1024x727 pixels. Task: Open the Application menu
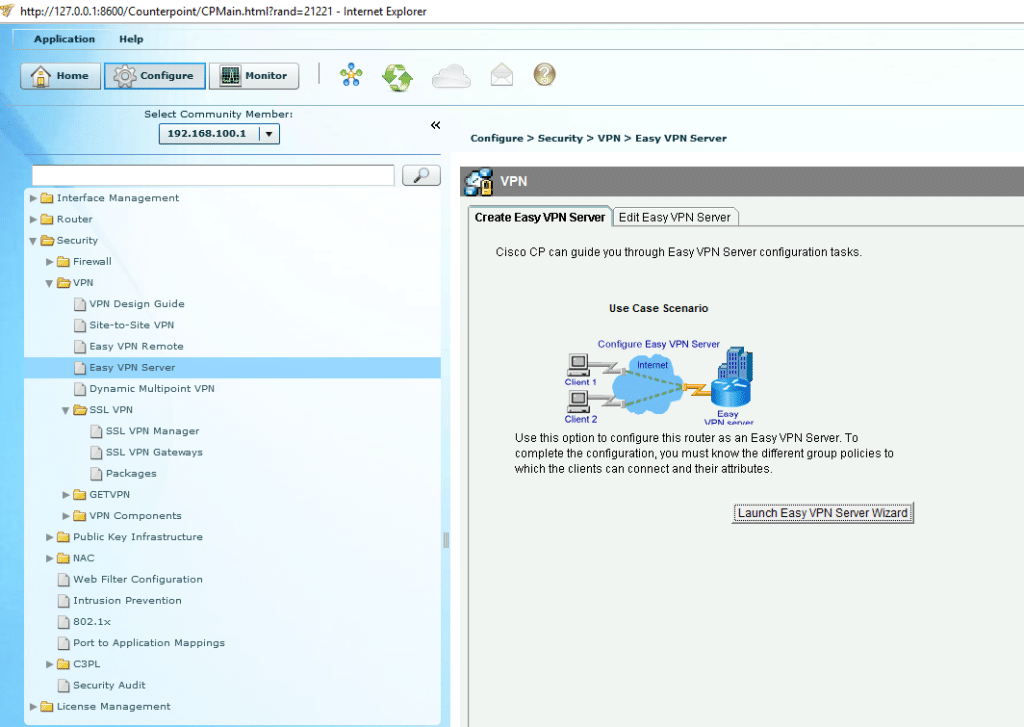point(64,38)
